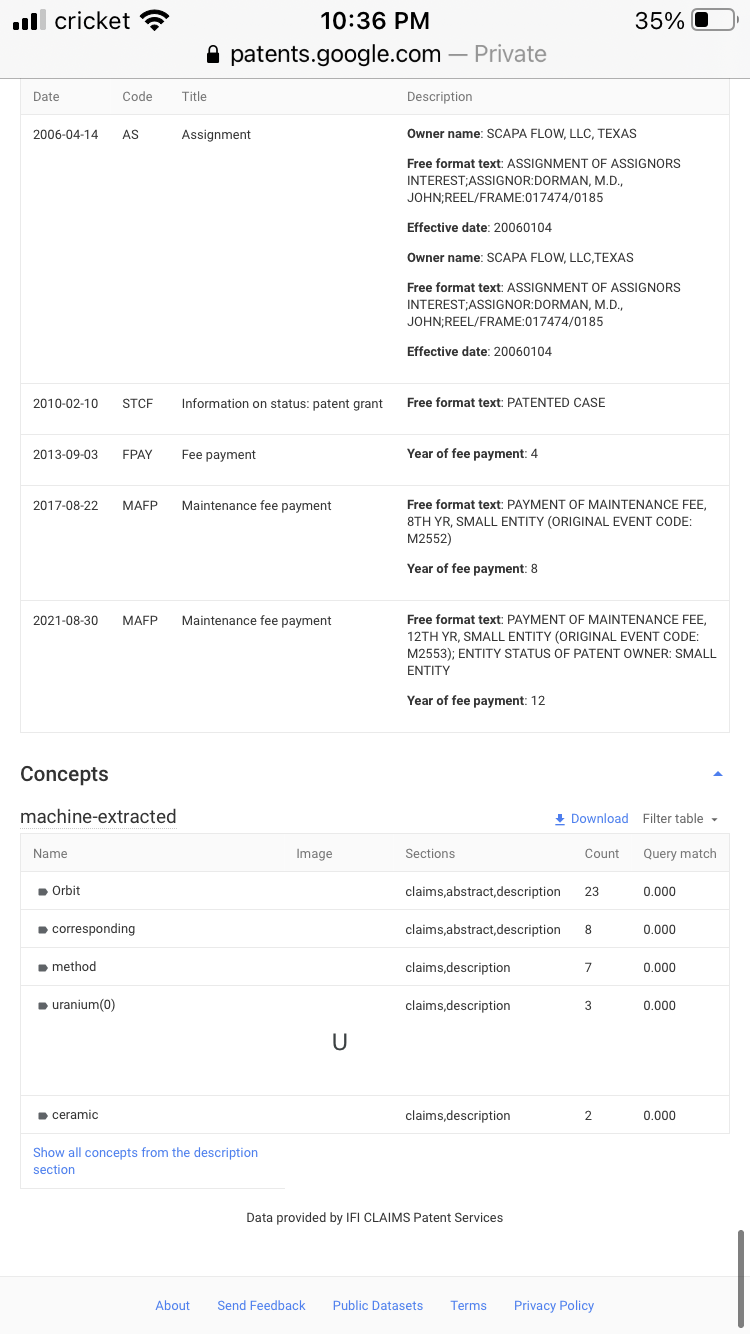Screen dimensions: 750x1334
Task: Tap the tag icon next to uranium(0)
Action: 43,1005
